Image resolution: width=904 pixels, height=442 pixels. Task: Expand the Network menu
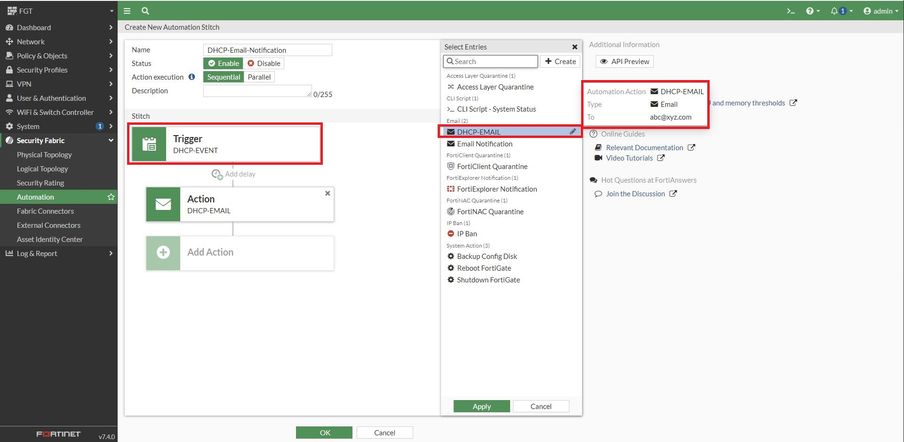pos(59,41)
